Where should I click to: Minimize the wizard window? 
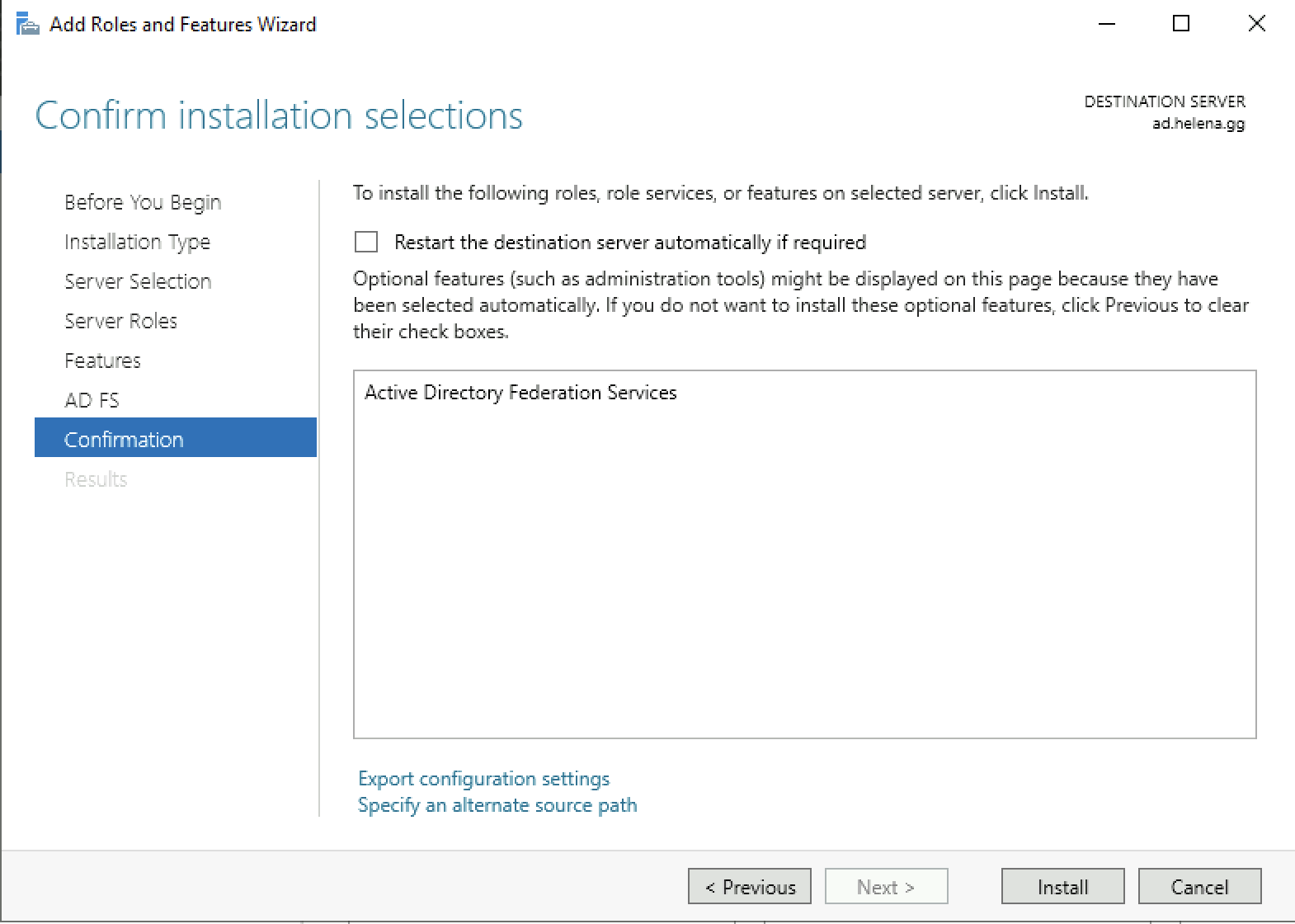[x=1106, y=24]
